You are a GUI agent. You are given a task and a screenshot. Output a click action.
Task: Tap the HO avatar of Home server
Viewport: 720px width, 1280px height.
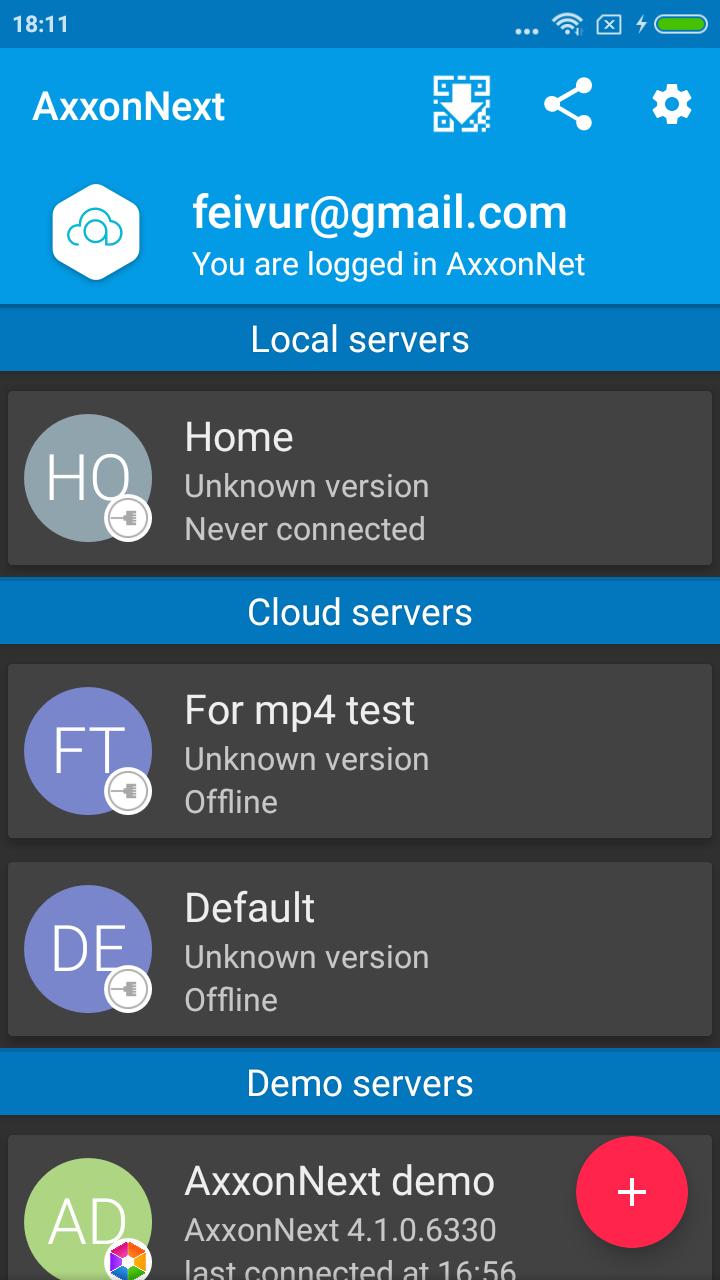[88, 478]
